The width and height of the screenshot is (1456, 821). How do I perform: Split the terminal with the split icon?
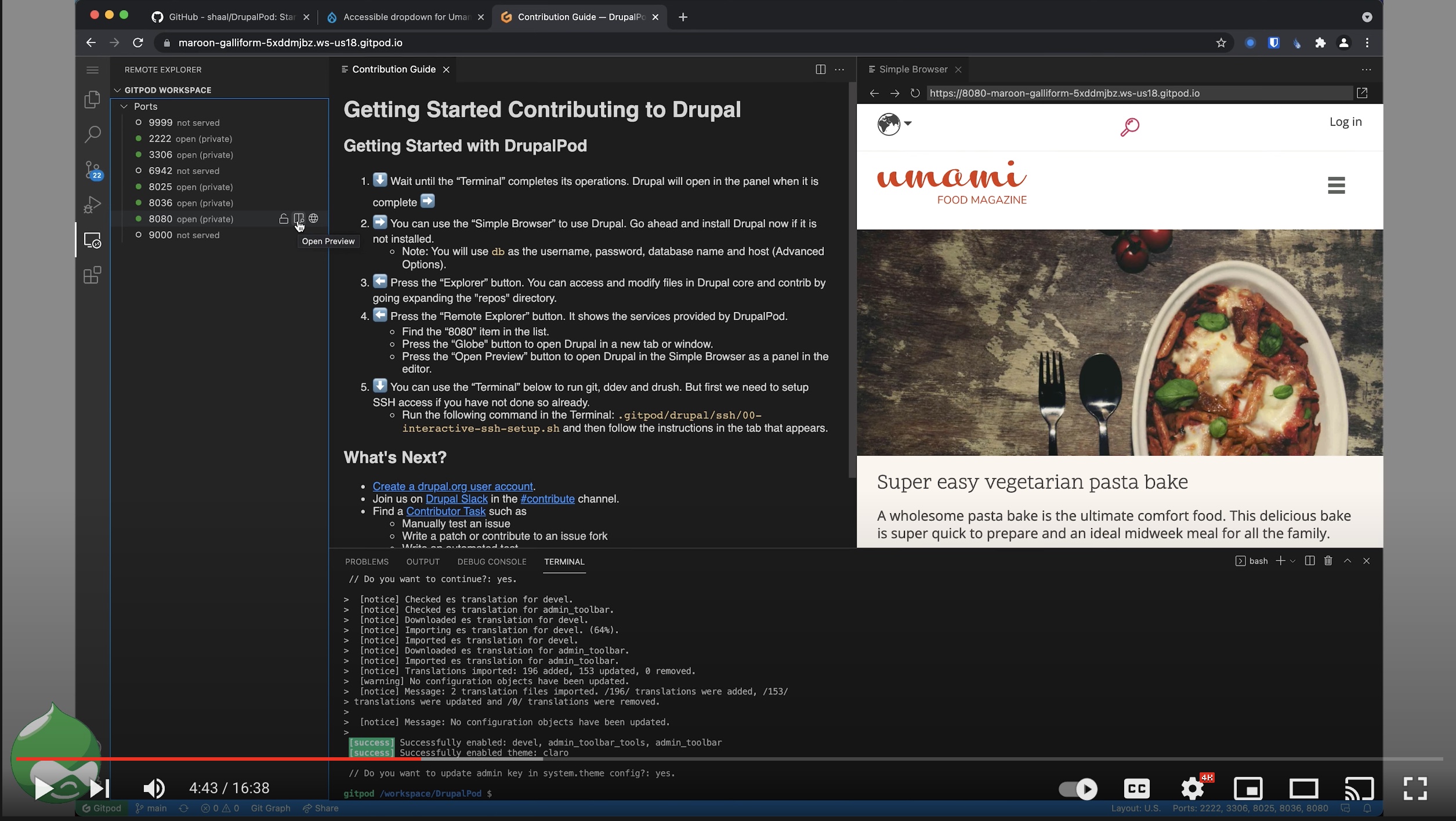coord(1309,561)
